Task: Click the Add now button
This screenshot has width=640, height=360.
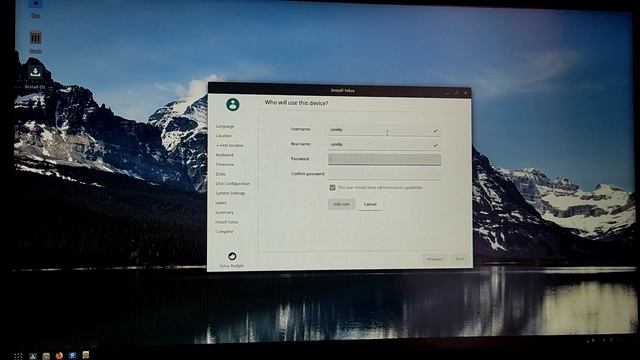Action: pyautogui.click(x=341, y=204)
